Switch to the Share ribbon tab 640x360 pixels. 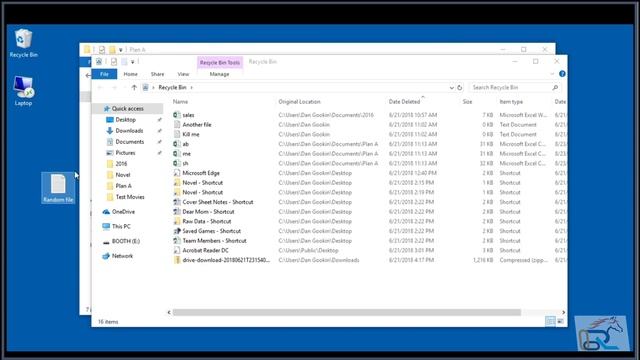[157, 74]
